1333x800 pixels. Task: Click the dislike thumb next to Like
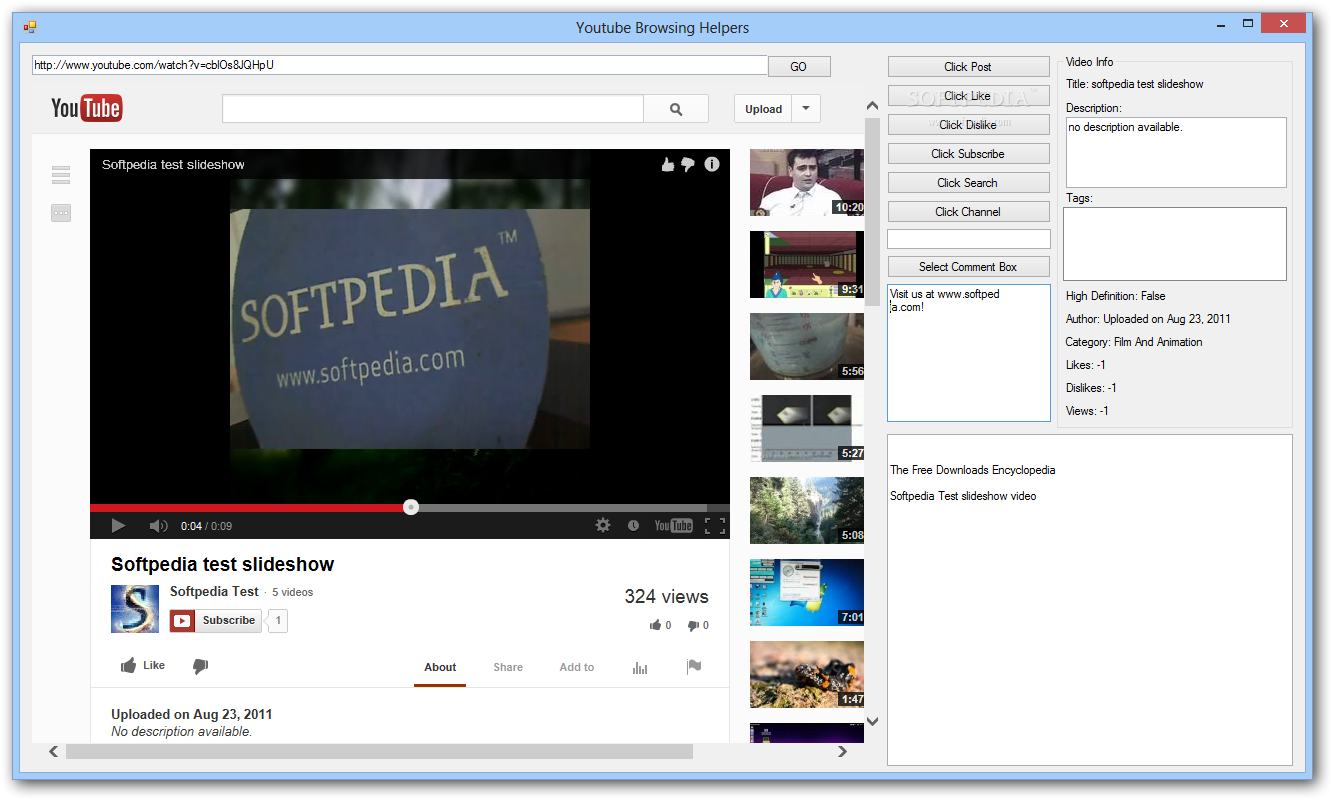tap(200, 666)
